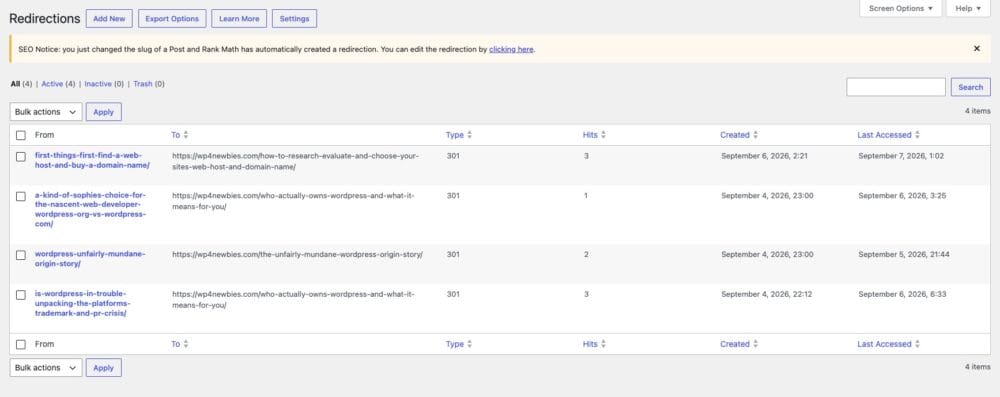Image resolution: width=1000 pixels, height=397 pixels.
Task: Click destination URL how-to-research-evaluate-and-choose
Action: tap(295, 161)
